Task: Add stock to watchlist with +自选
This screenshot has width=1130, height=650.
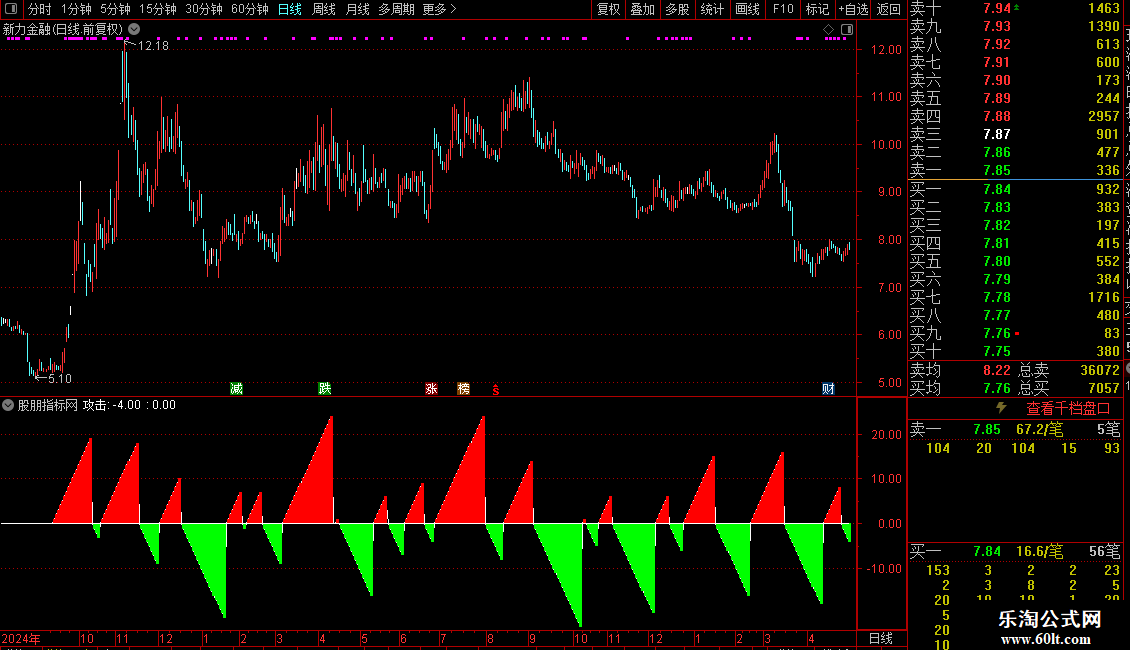Action: pos(853,9)
